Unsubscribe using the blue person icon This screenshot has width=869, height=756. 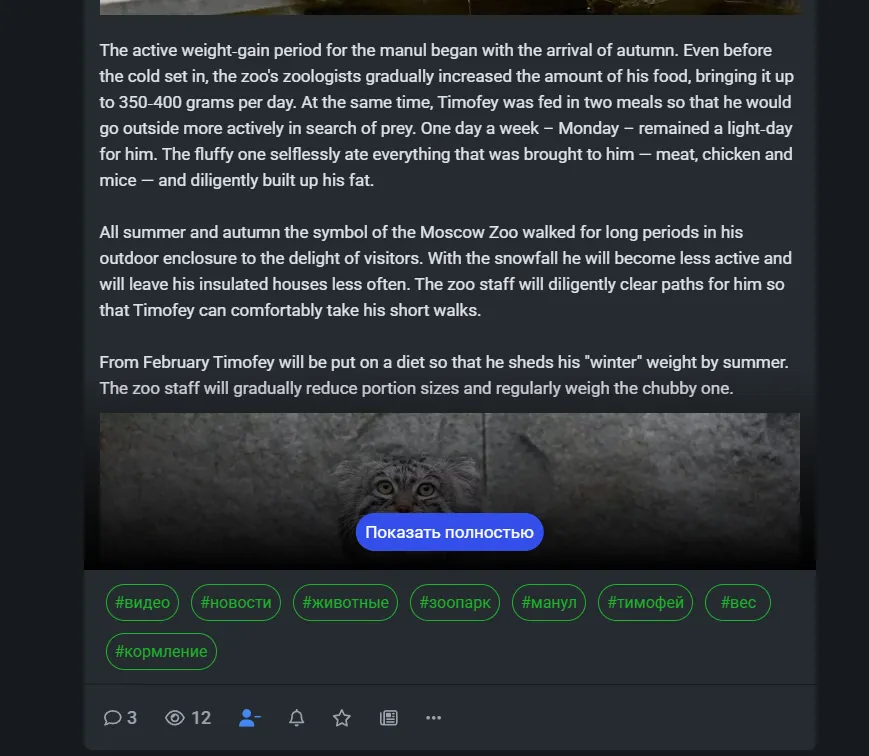coord(249,718)
